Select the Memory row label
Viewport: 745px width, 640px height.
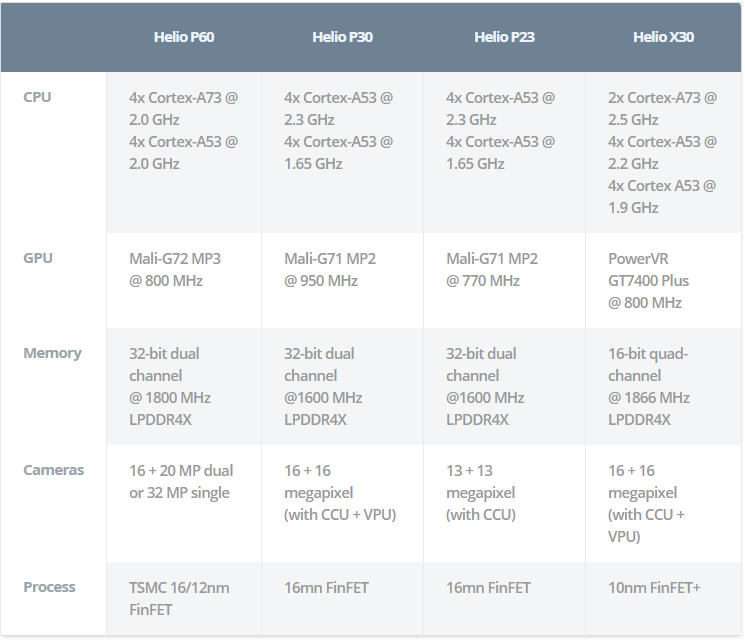pyautogui.click(x=52, y=353)
